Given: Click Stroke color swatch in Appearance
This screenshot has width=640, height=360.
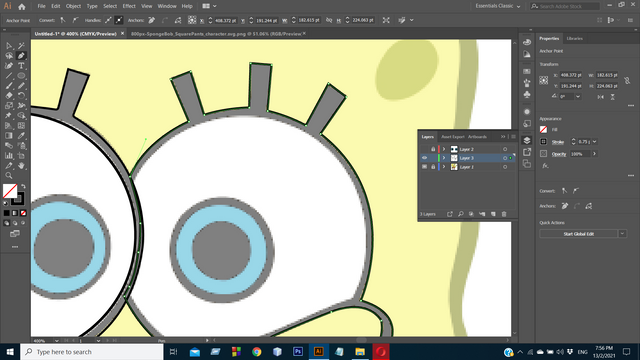Looking at the screenshot, I should [543, 142].
